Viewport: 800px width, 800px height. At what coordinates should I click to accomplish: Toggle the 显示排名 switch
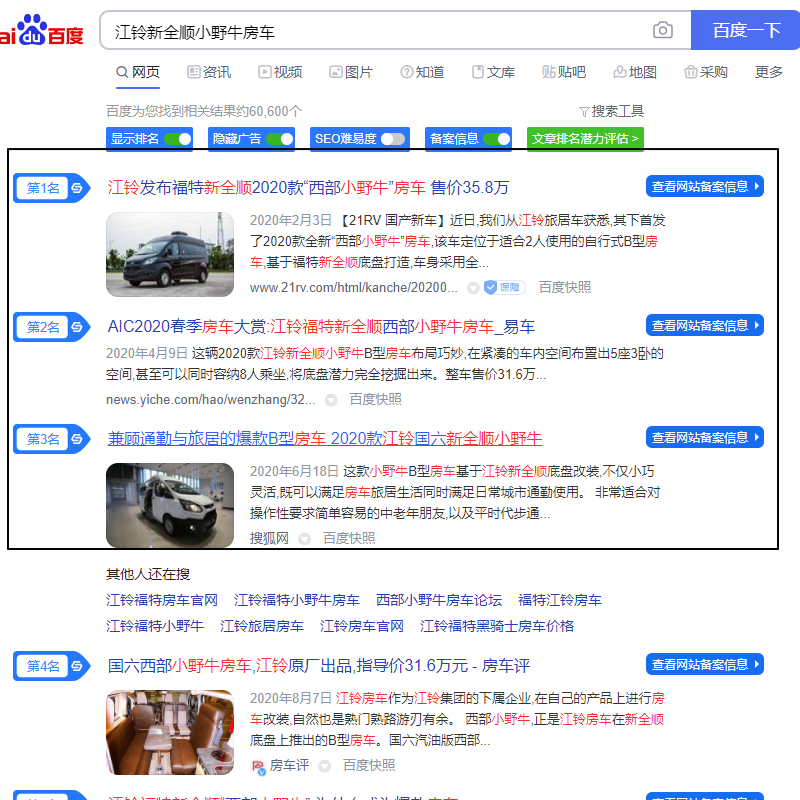click(x=178, y=139)
